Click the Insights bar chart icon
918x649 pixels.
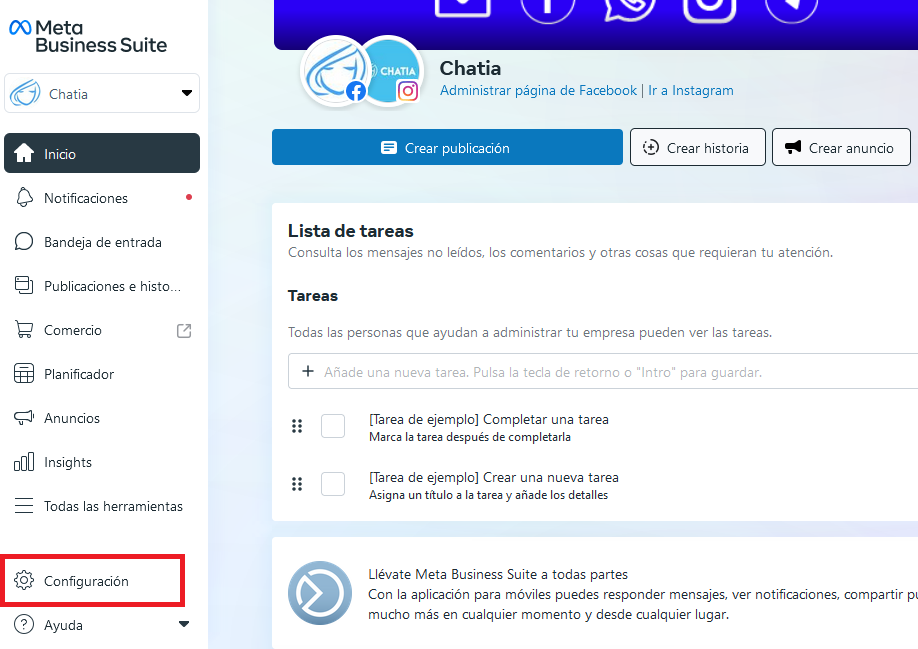[x=24, y=462]
